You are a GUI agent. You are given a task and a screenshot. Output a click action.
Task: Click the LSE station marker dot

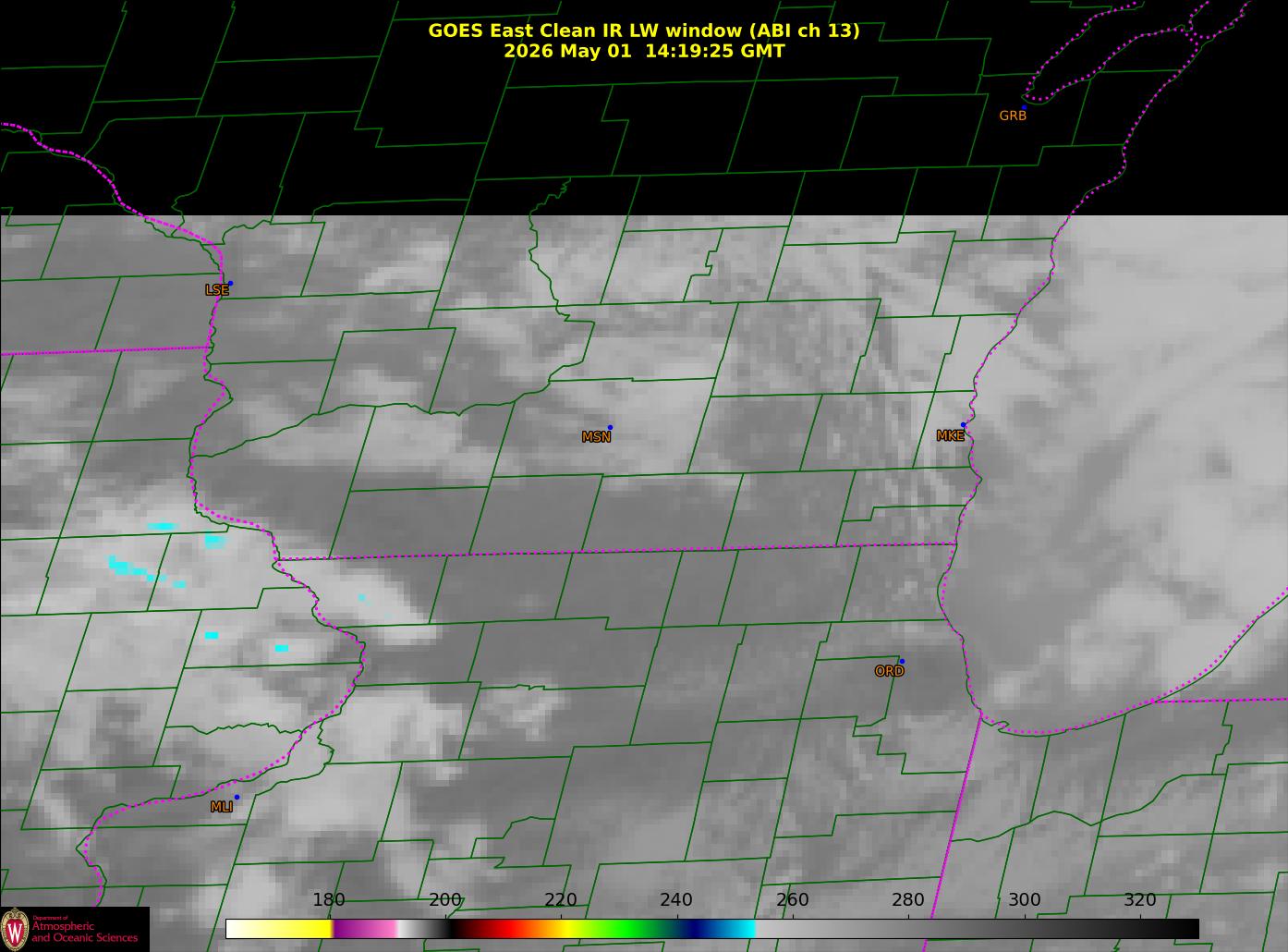(x=230, y=283)
